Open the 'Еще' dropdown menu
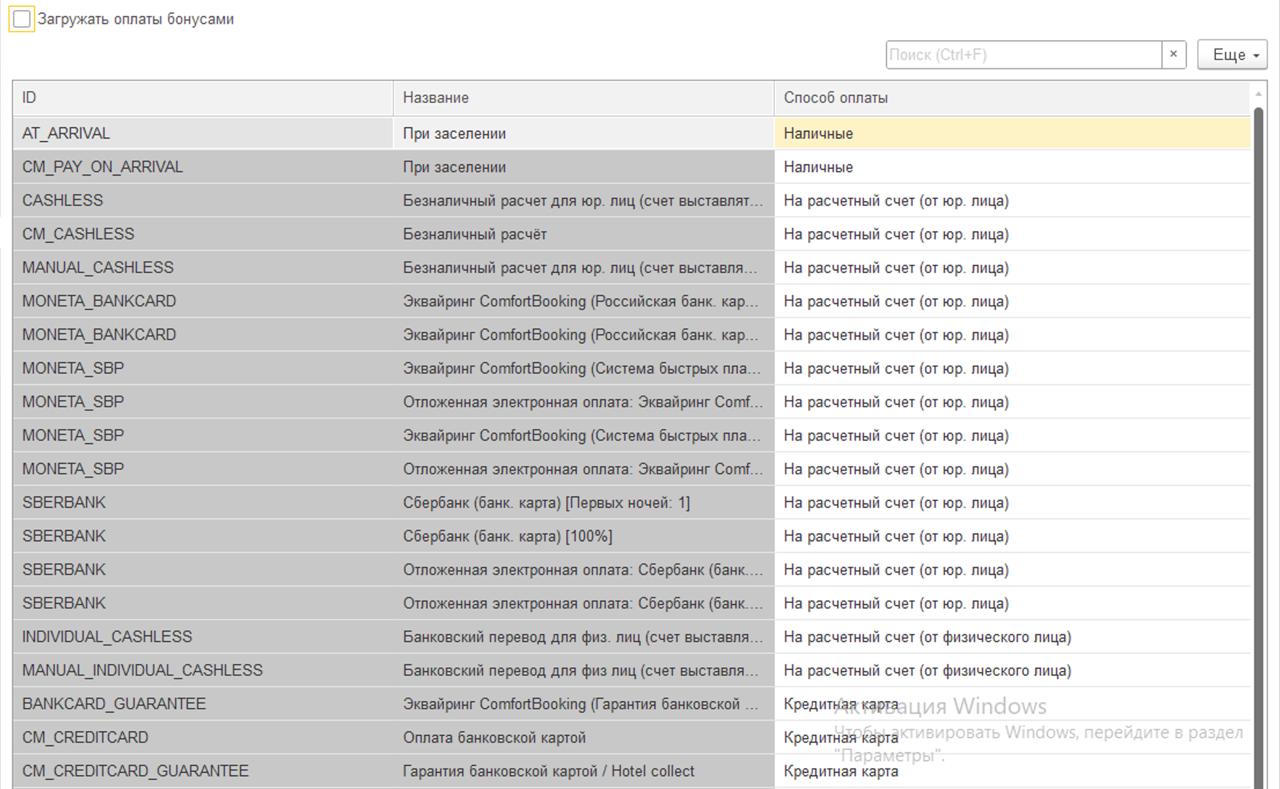Screen dimensions: 1280x789 tap(1232, 55)
